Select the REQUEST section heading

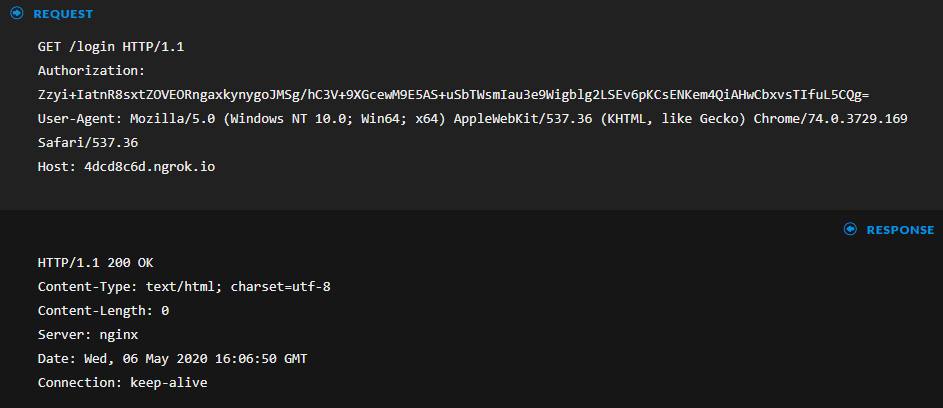63,14
